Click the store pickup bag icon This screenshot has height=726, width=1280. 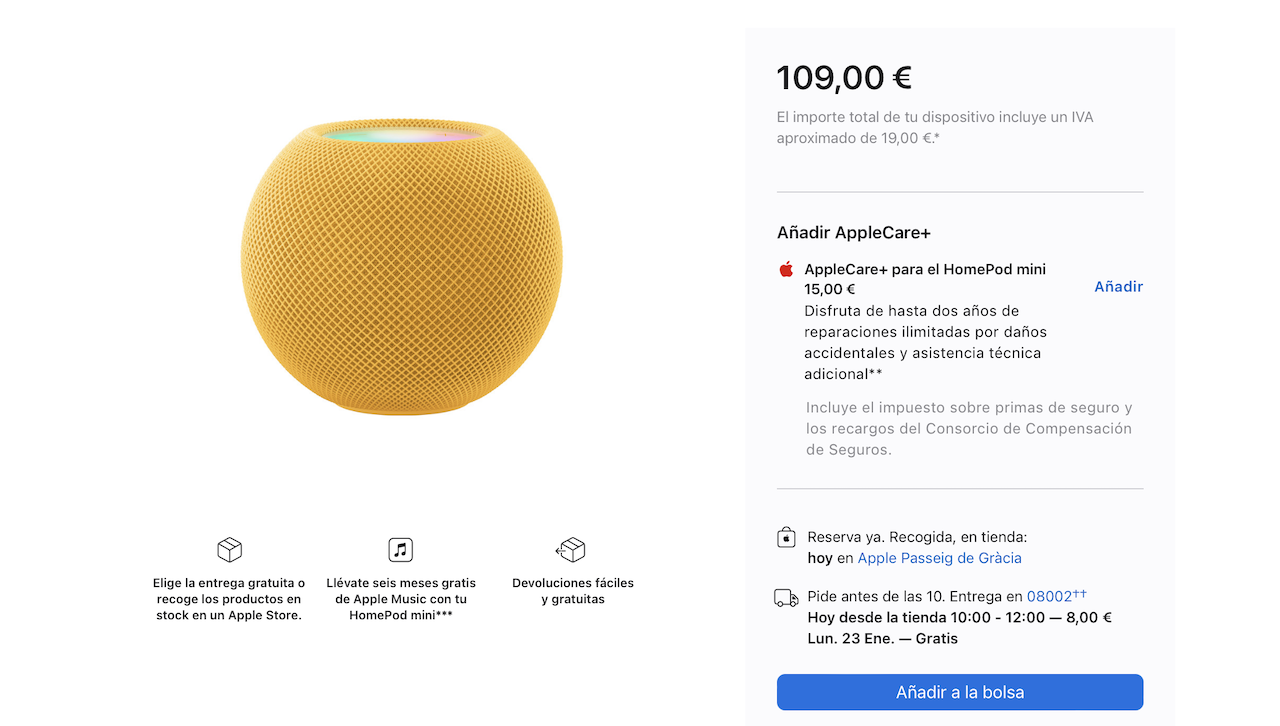[x=786, y=539]
